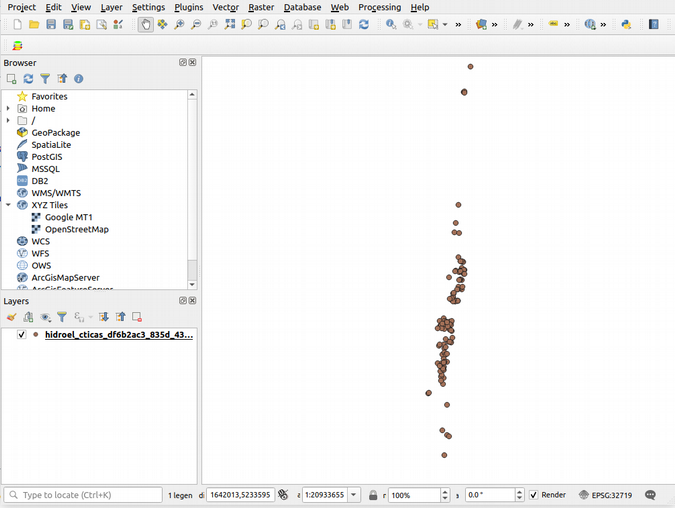Select the Pan Map hand tool

(x=146, y=24)
